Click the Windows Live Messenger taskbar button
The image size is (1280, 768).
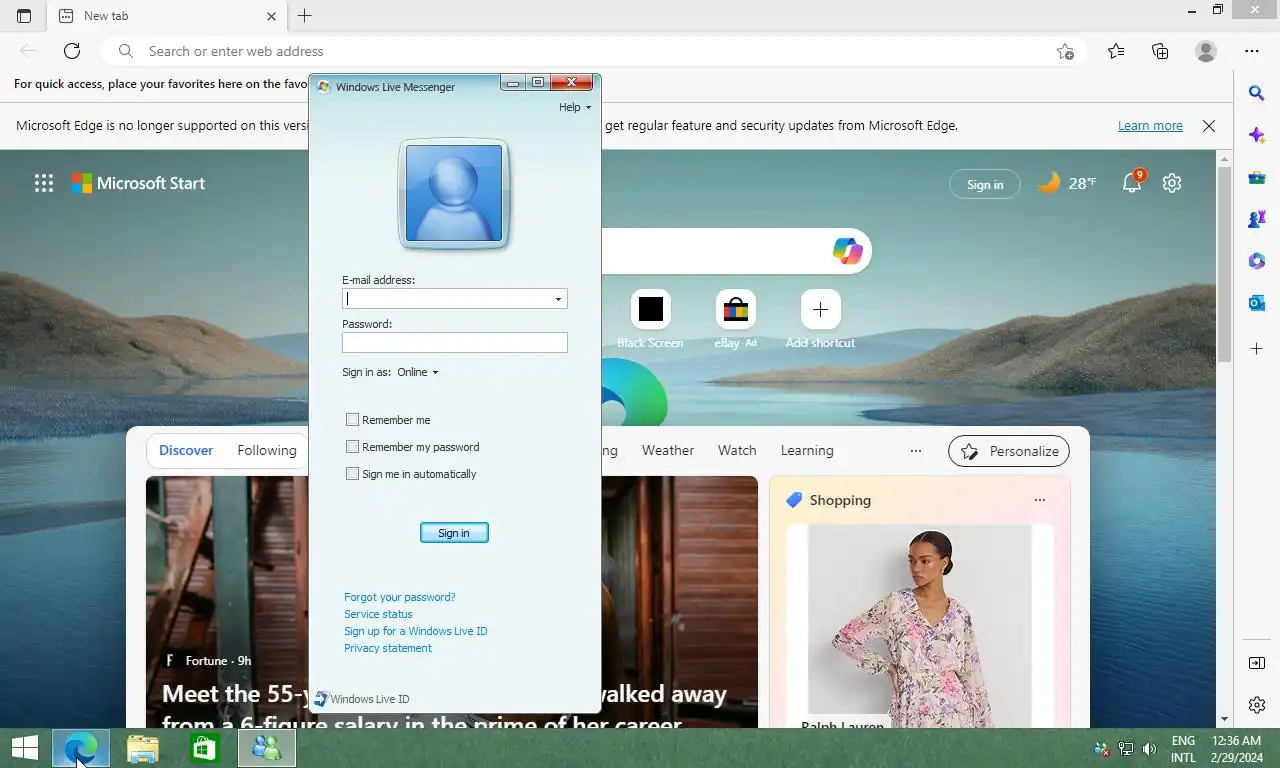267,748
